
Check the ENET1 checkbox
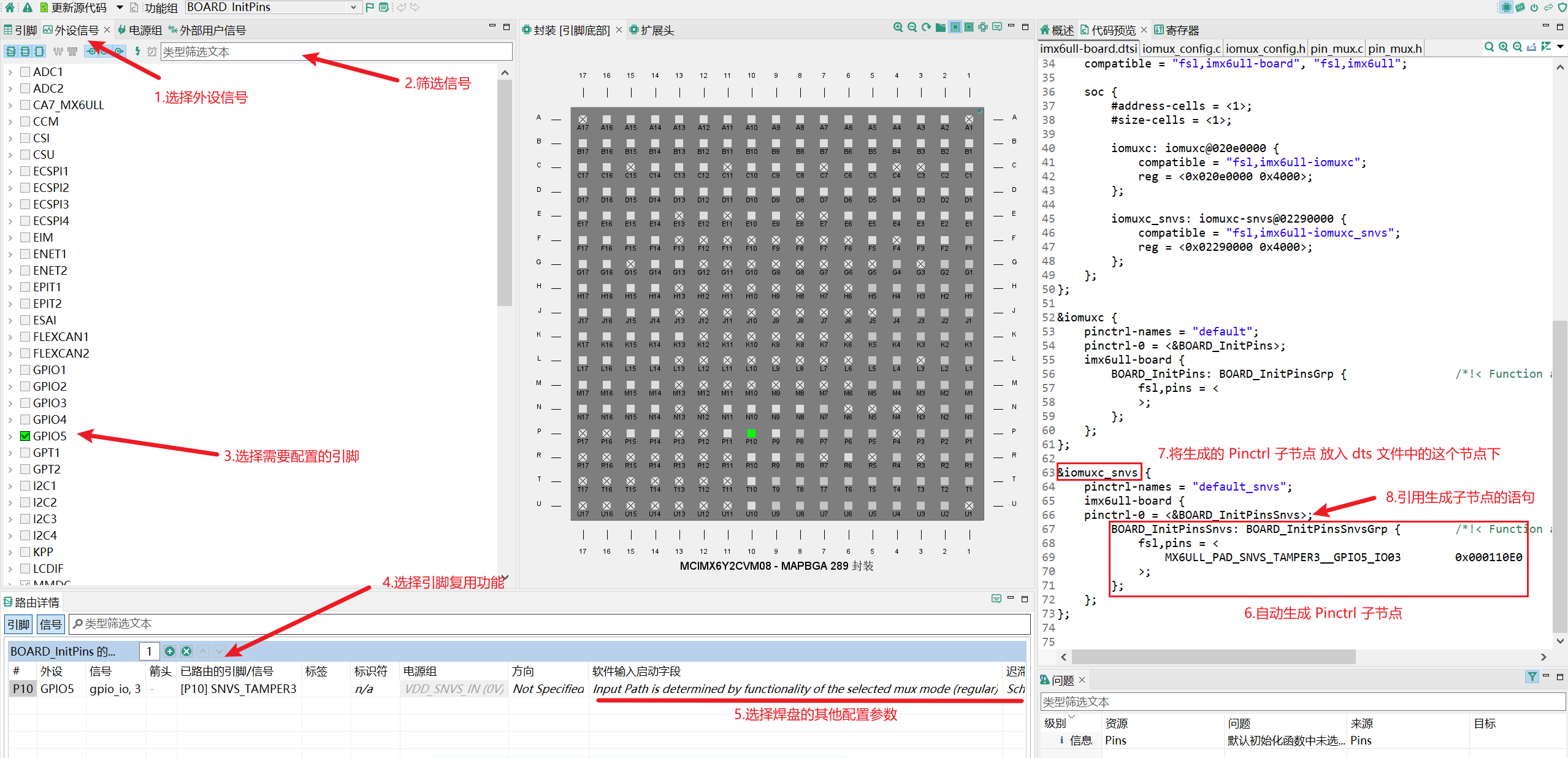tap(25, 253)
